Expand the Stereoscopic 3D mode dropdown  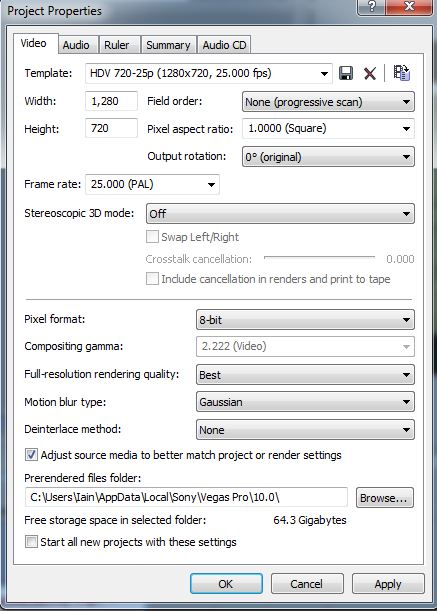click(280, 214)
